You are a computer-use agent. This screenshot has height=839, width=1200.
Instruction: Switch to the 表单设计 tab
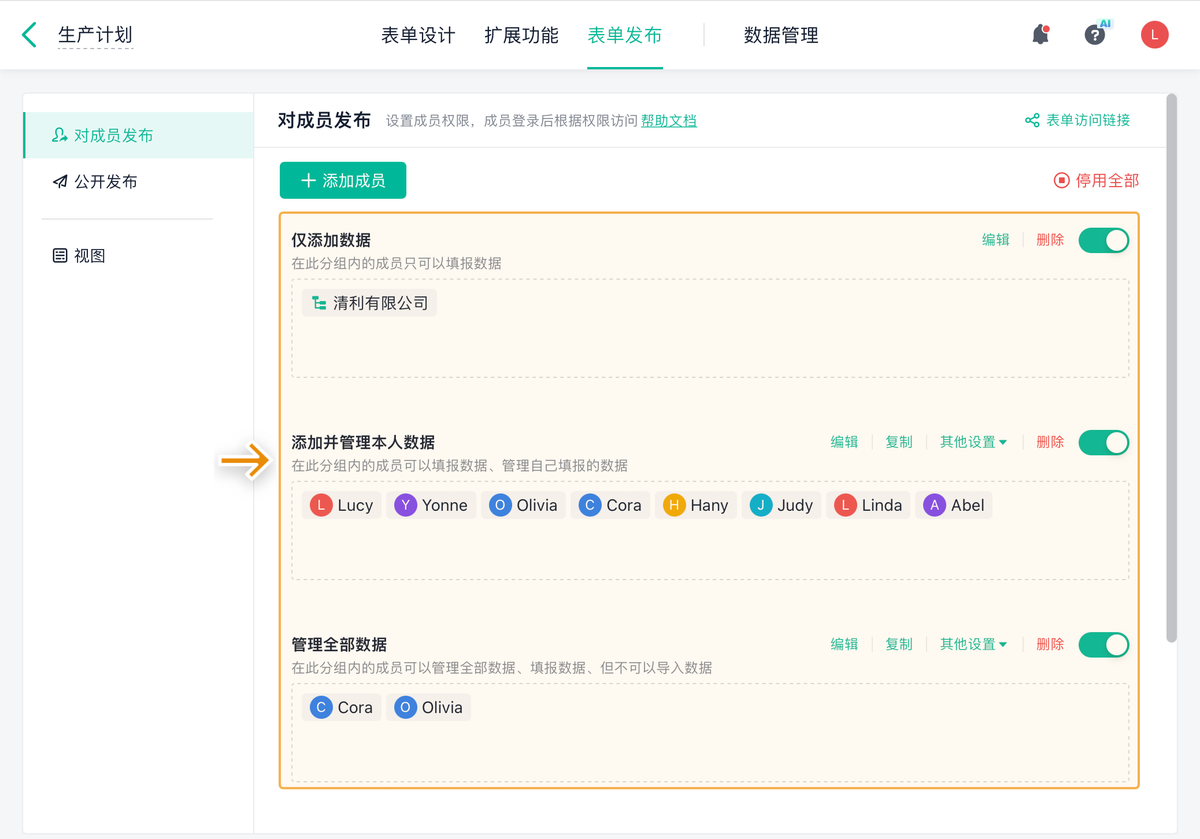click(418, 35)
